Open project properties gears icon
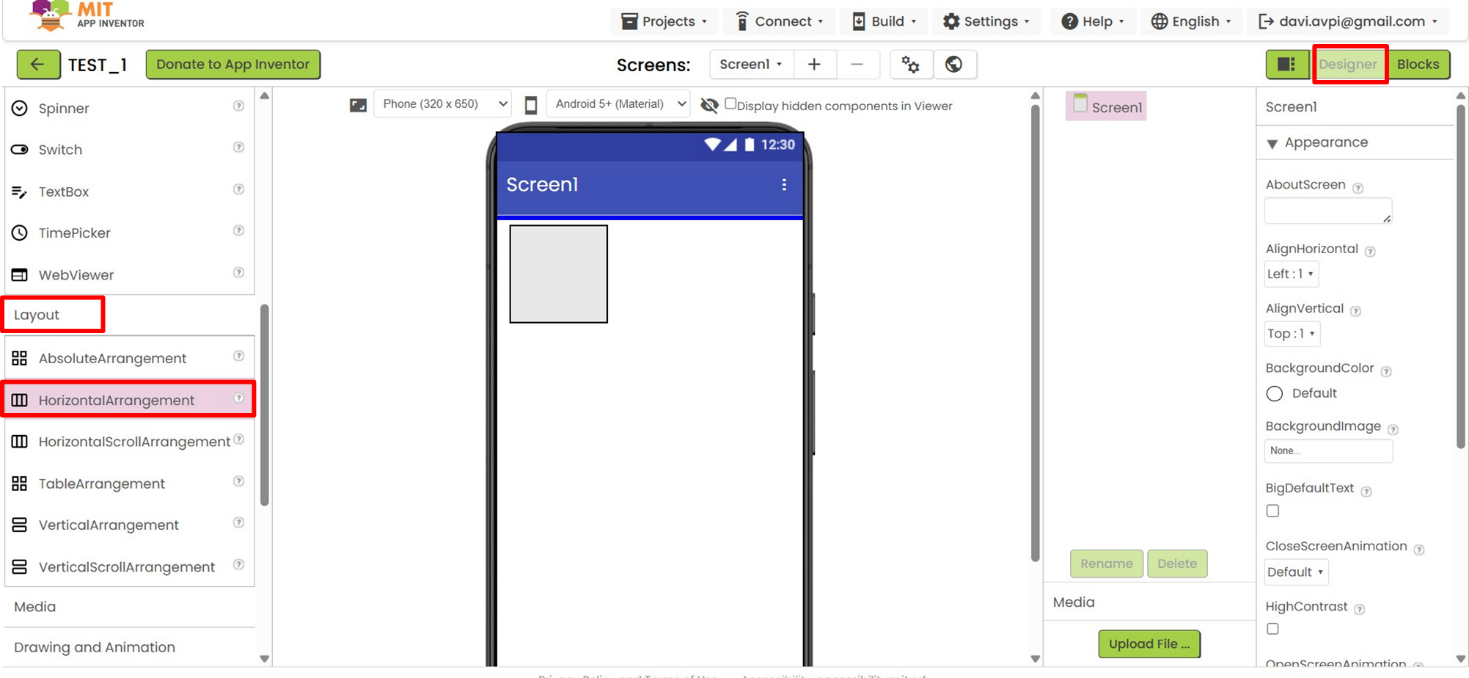 (x=911, y=64)
